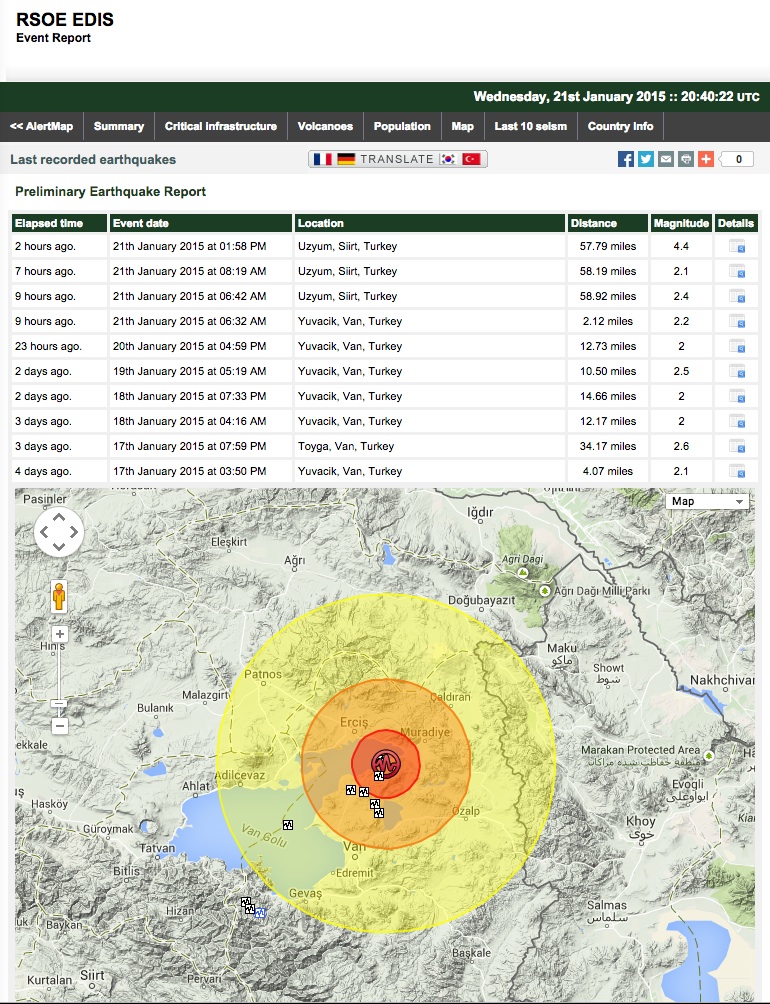This screenshot has height=1004, width=770.
Task: Click the Preliminary Earthquake Report heading
Action: pos(111,191)
